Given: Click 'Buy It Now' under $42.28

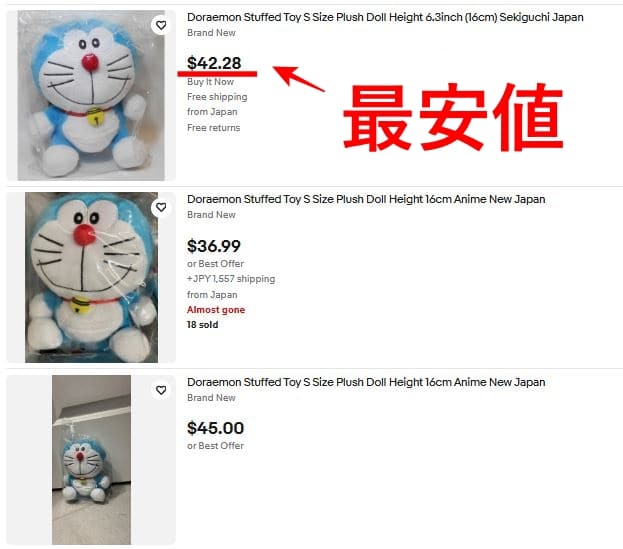Looking at the screenshot, I should pos(210,82).
